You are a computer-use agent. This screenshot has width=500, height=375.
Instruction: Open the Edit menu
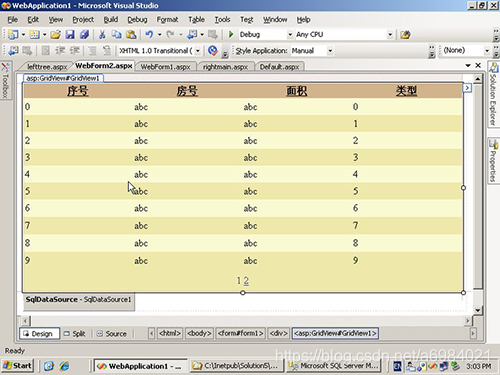click(x=33, y=20)
